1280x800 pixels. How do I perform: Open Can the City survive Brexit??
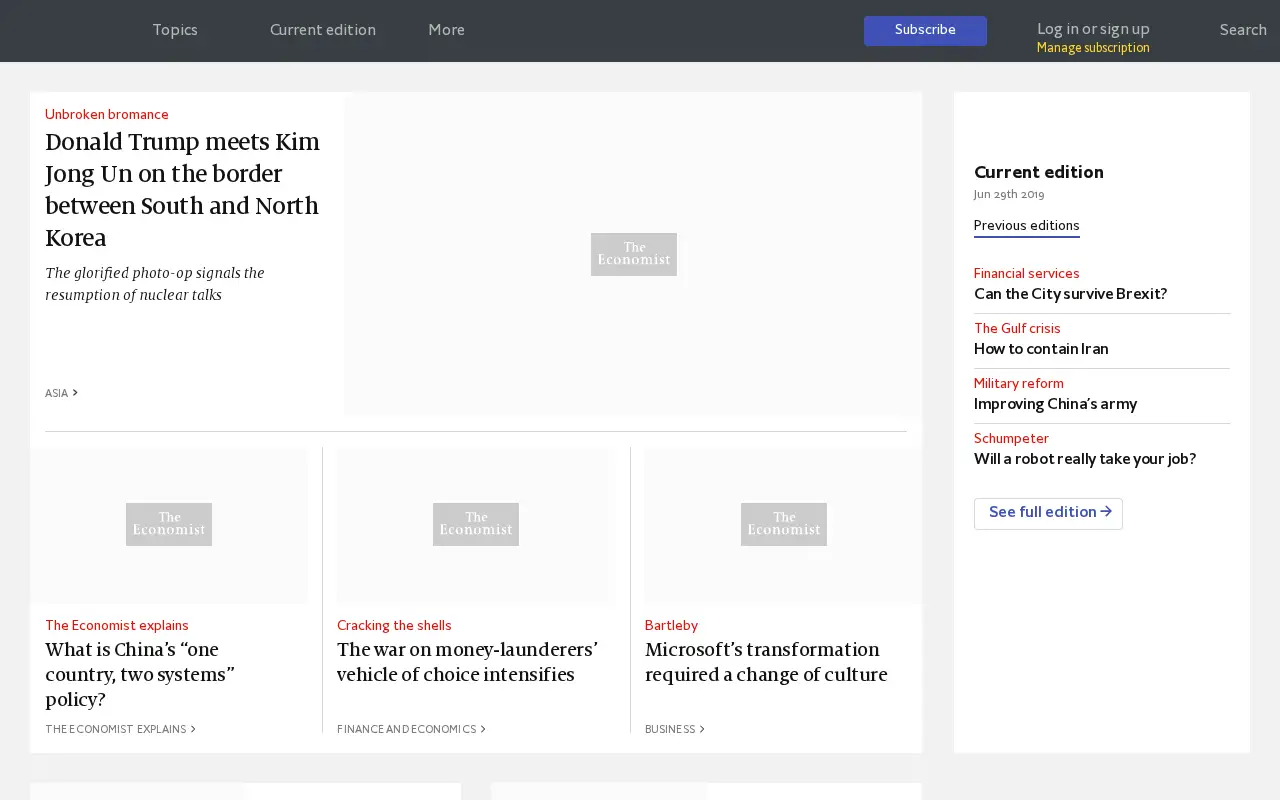click(x=1070, y=295)
